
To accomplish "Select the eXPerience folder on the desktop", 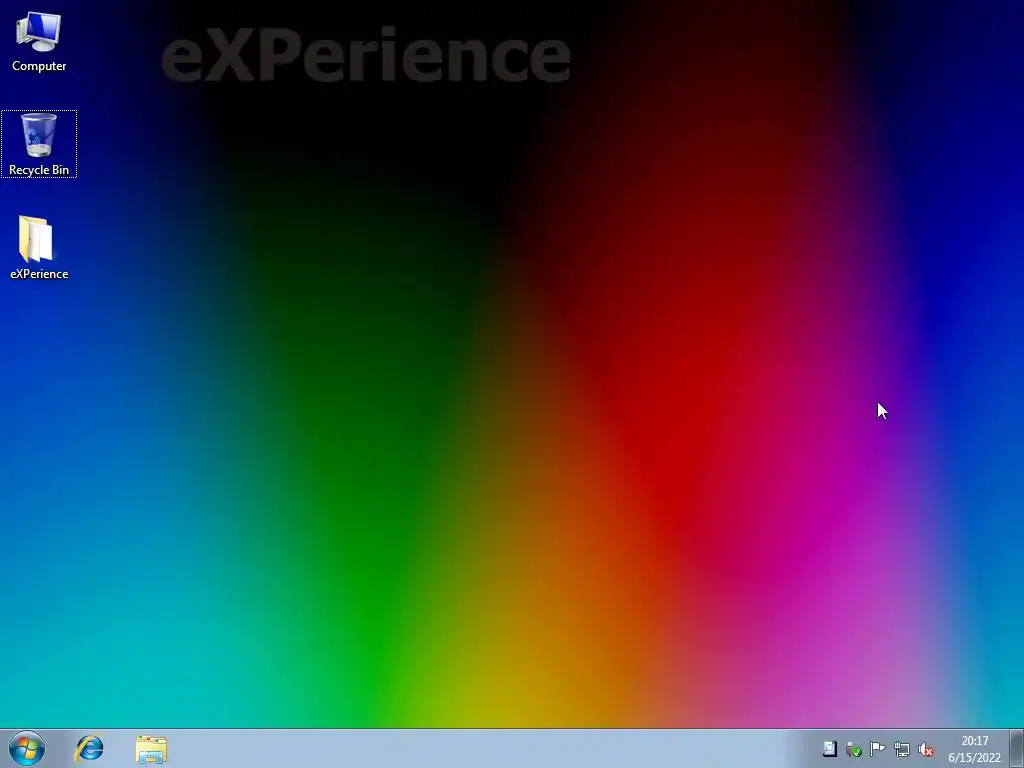I will [39, 248].
